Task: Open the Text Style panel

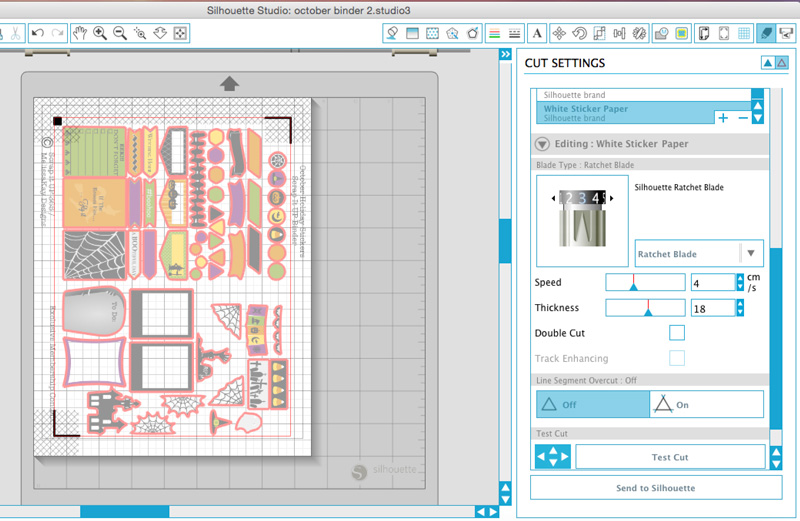Action: click(537, 34)
